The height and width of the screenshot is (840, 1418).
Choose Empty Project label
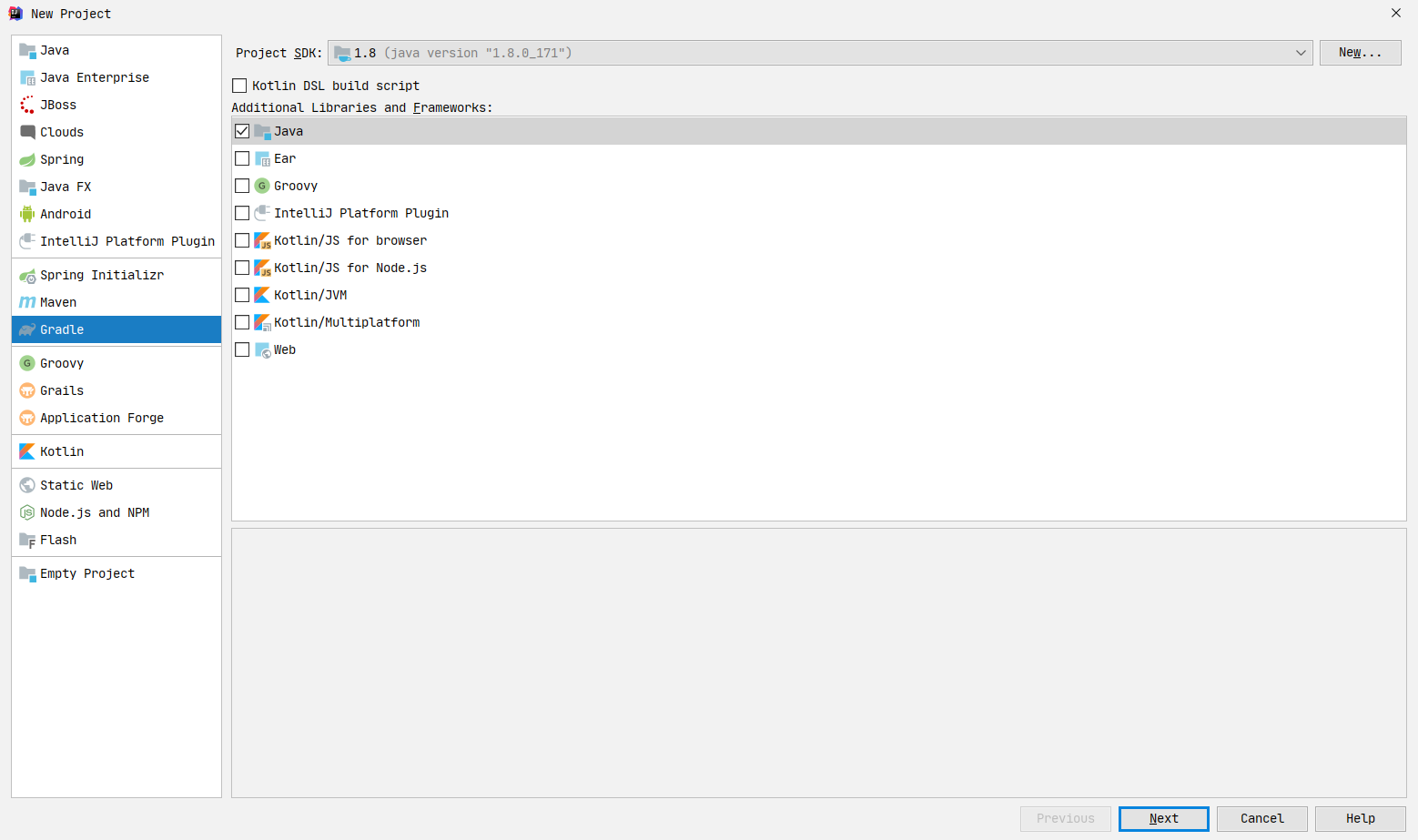[x=87, y=573]
